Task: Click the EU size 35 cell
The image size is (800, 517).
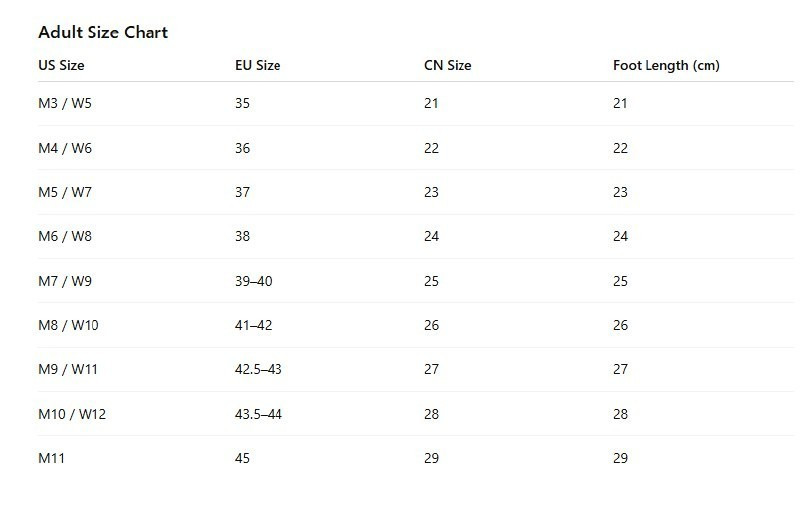Action: tap(242, 103)
